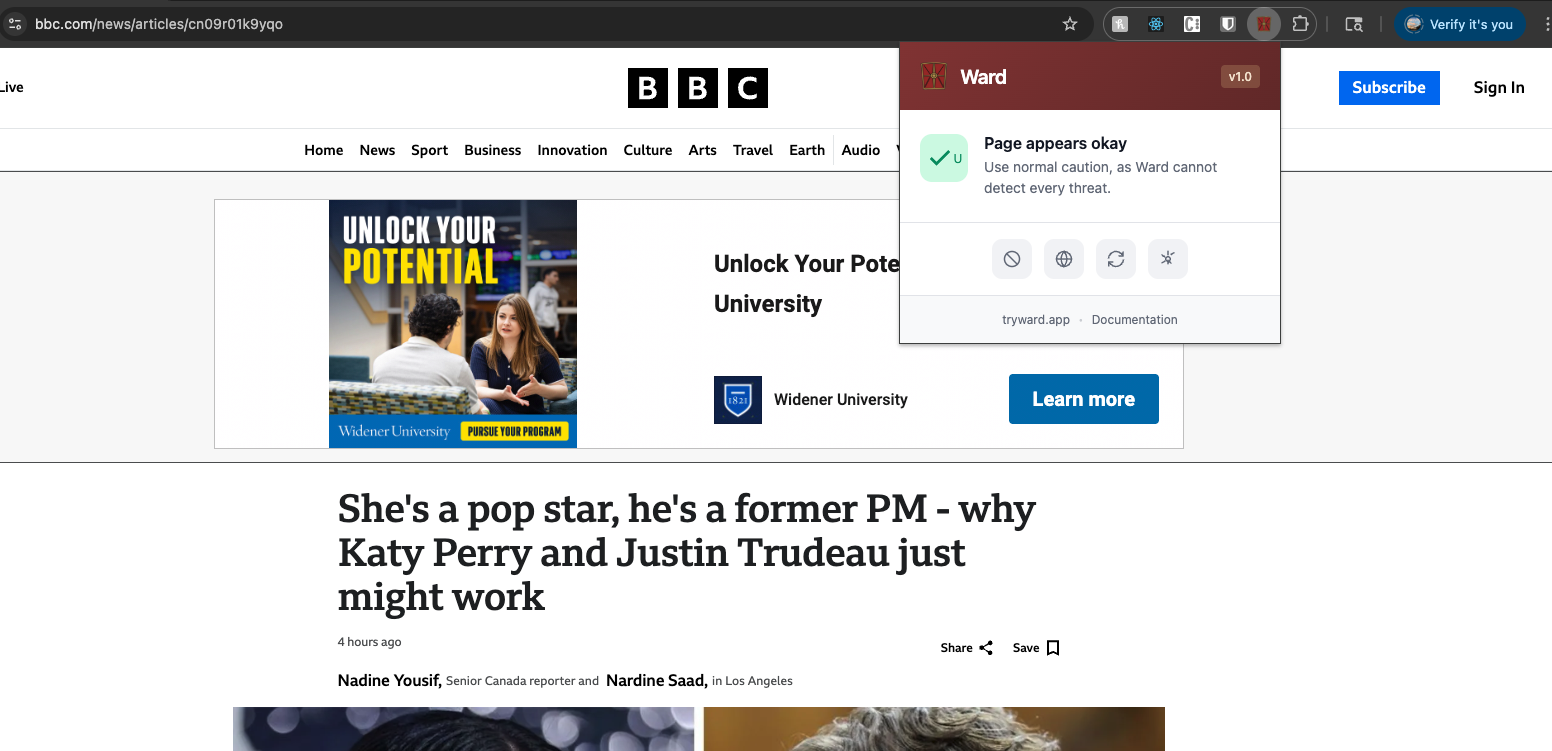Click the Ward logo in popup header
The width and height of the screenshot is (1552, 751).
pyautogui.click(x=934, y=76)
